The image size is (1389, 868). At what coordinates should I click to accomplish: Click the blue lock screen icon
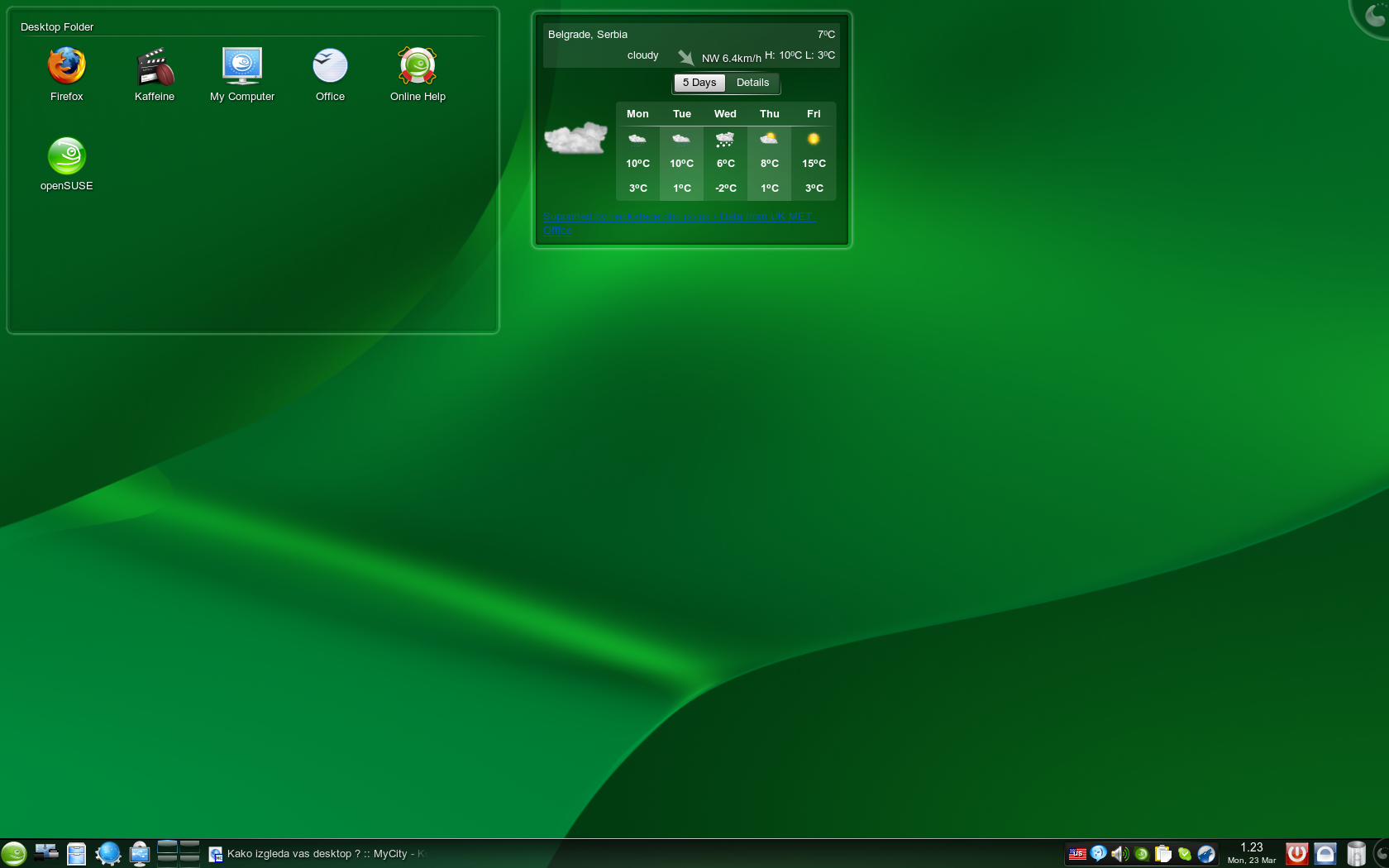click(1325, 853)
